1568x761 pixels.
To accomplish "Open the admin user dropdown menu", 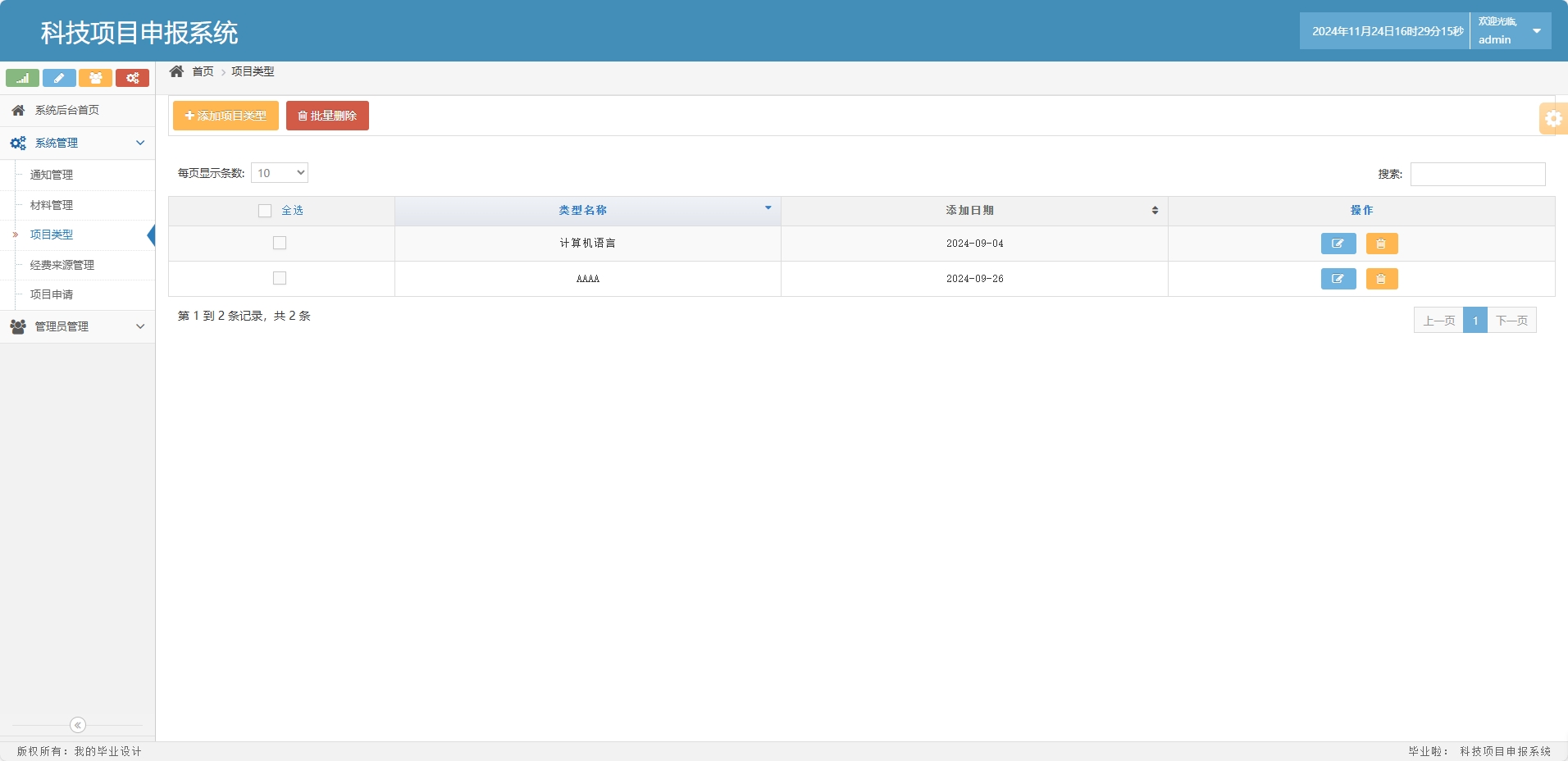I will [1510, 31].
